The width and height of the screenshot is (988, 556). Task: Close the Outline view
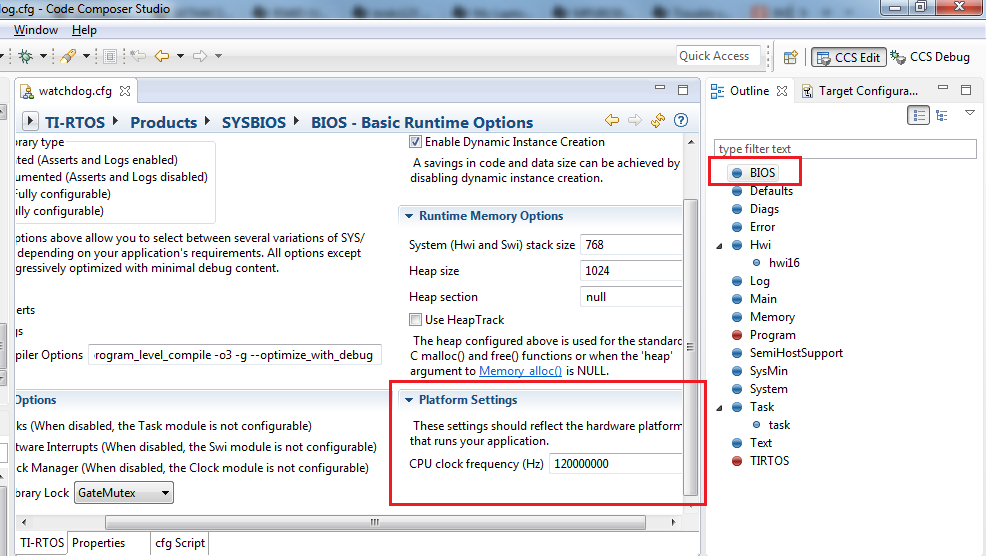tap(782, 91)
